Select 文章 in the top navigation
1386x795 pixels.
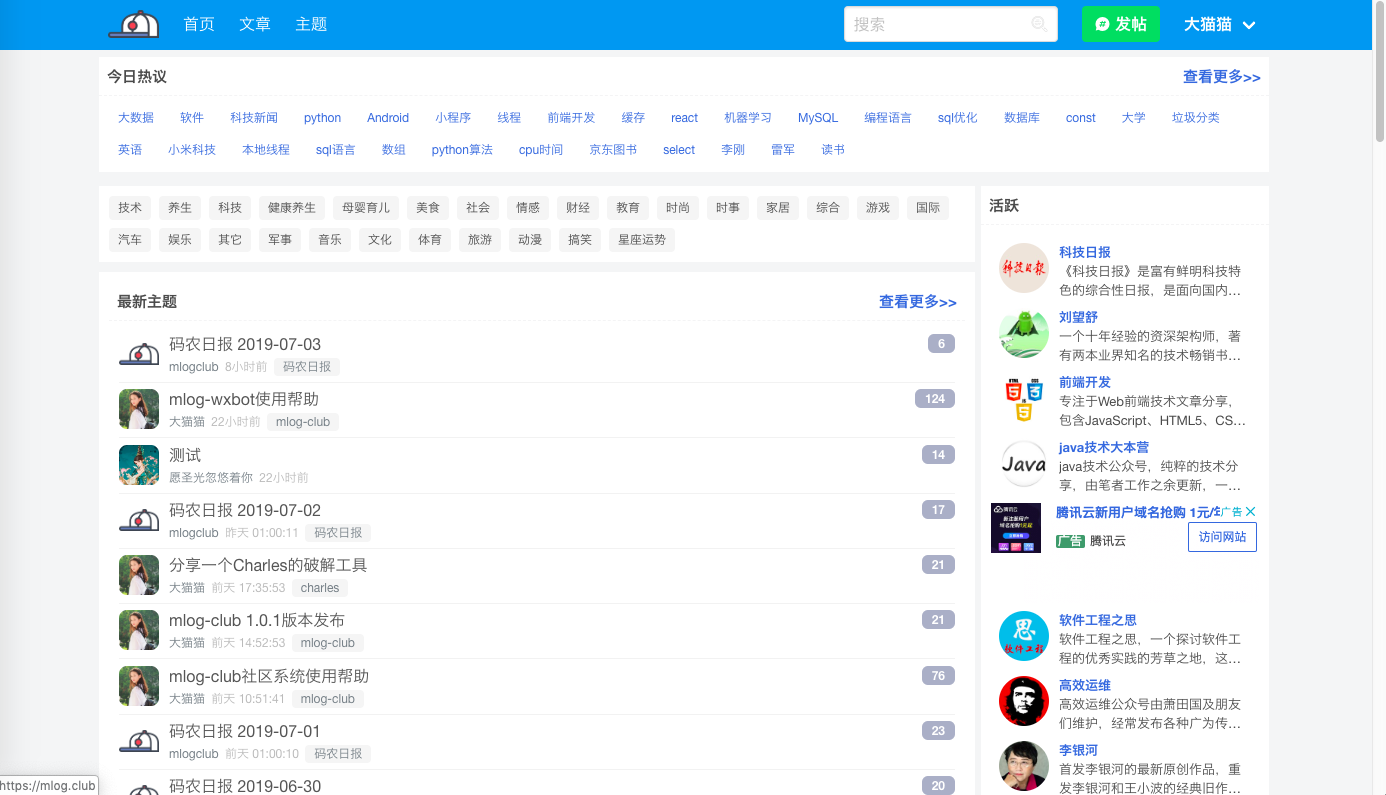(x=255, y=24)
